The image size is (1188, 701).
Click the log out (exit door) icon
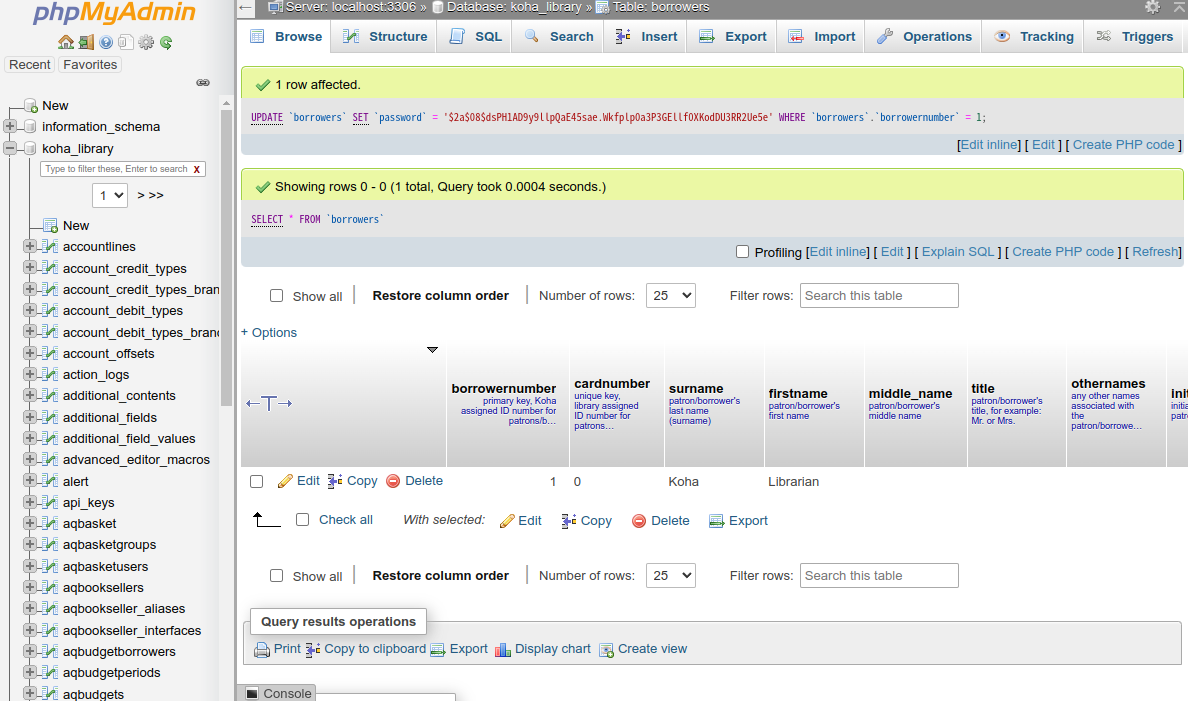tap(86, 42)
